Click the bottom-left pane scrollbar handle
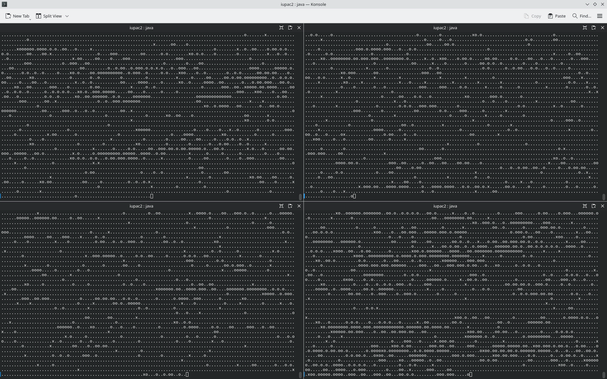Image resolution: width=607 pixels, height=379 pixels. [x=300, y=375]
